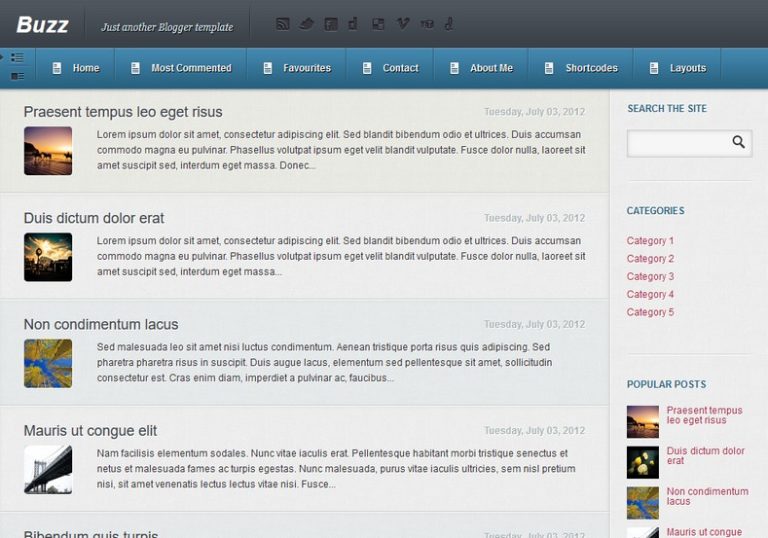
Task: Click thumbnail of 'Non condimentum lacus' post
Action: coord(48,364)
